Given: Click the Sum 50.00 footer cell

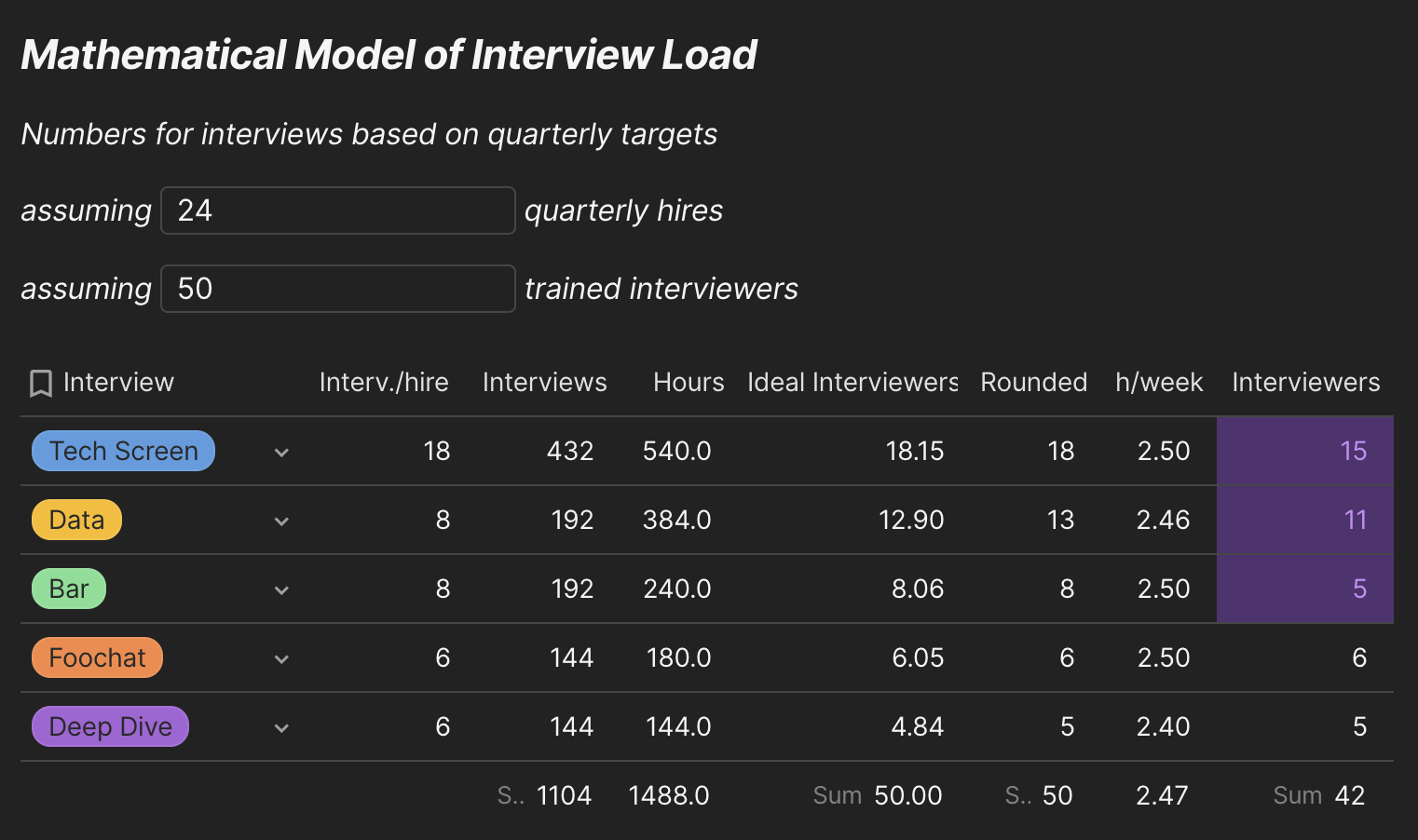Looking at the screenshot, I should point(878,795).
